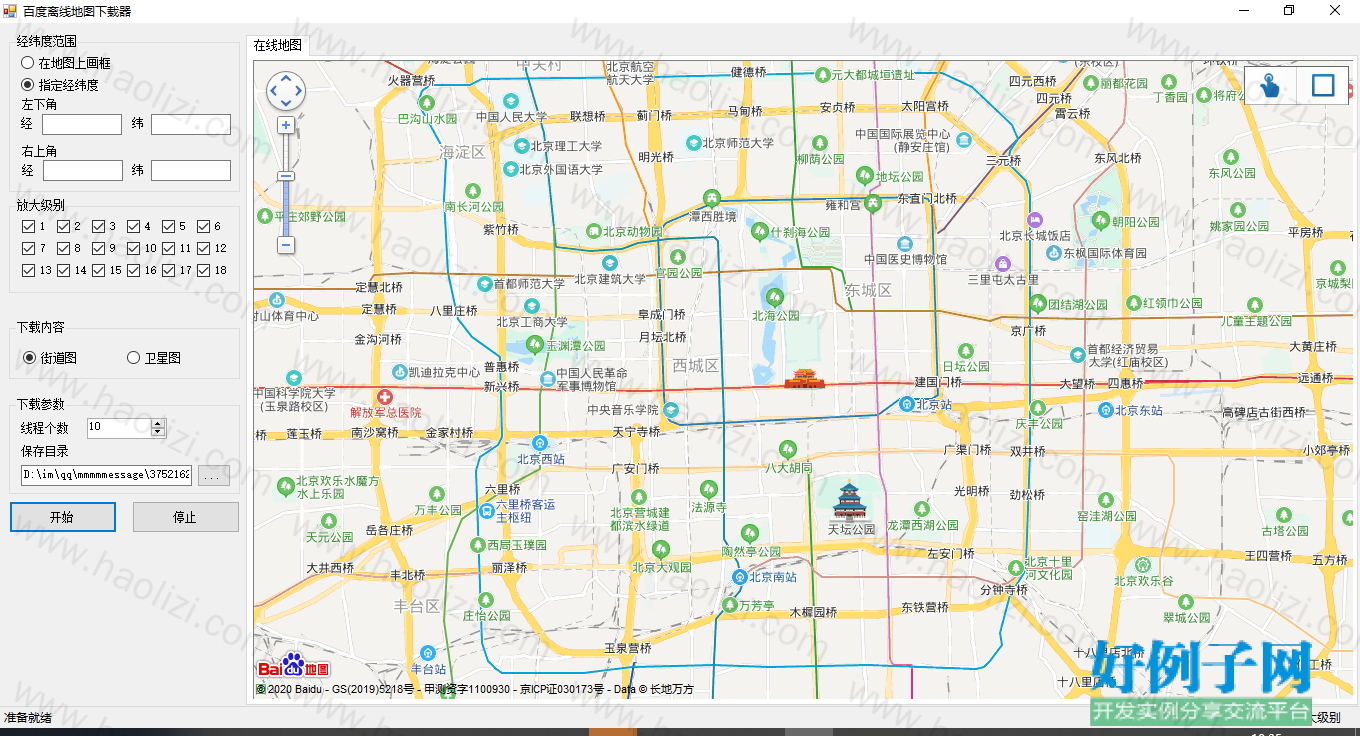Pan the map left with the west arrow

click(x=273, y=91)
